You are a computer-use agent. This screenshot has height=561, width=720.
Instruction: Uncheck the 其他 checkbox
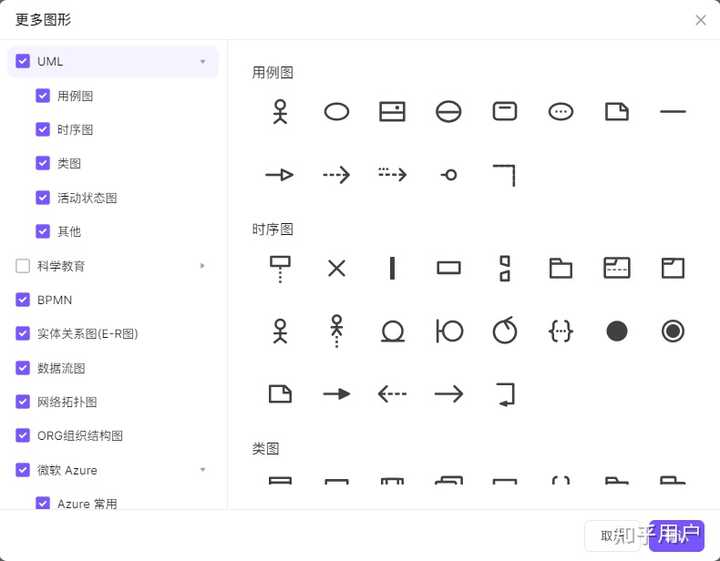pyautogui.click(x=43, y=231)
